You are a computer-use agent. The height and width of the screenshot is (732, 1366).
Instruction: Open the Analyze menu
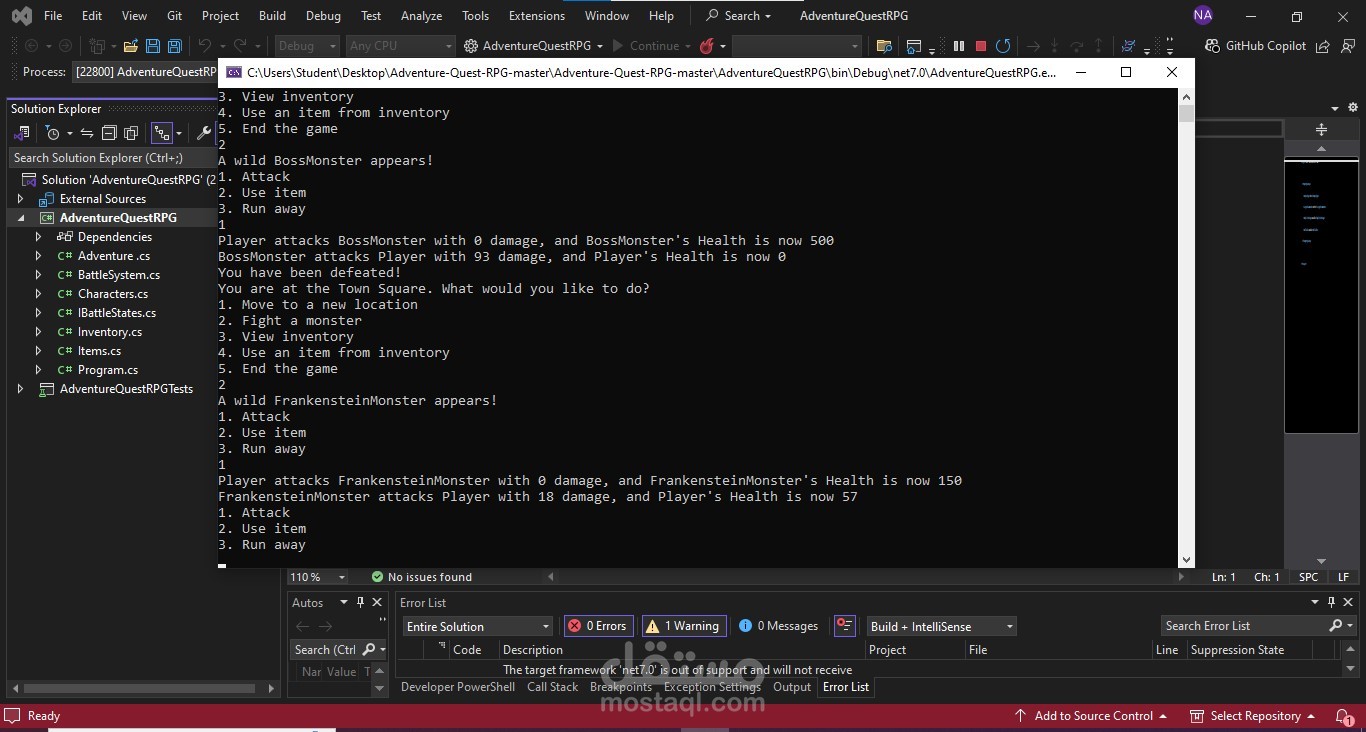click(421, 16)
